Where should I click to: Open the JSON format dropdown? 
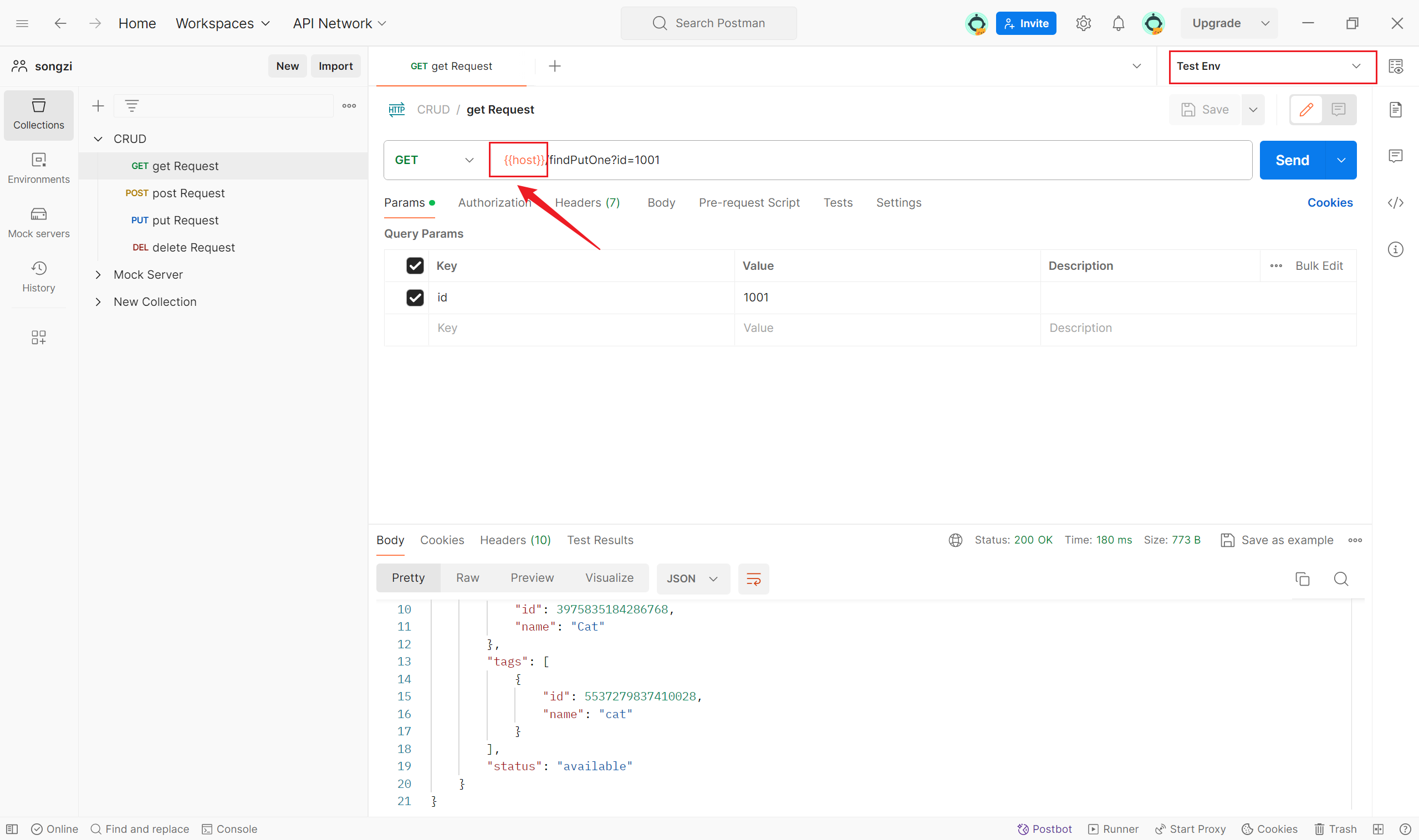[x=692, y=578]
